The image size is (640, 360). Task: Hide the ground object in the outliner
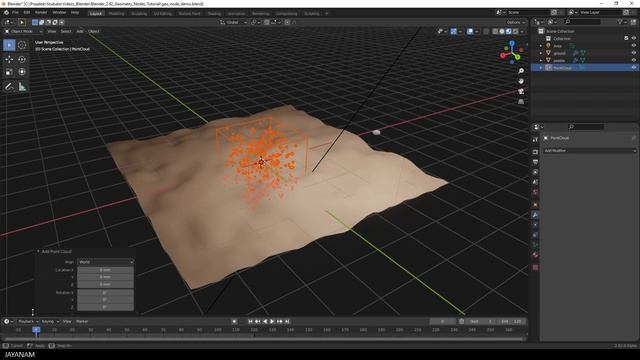click(x=634, y=53)
